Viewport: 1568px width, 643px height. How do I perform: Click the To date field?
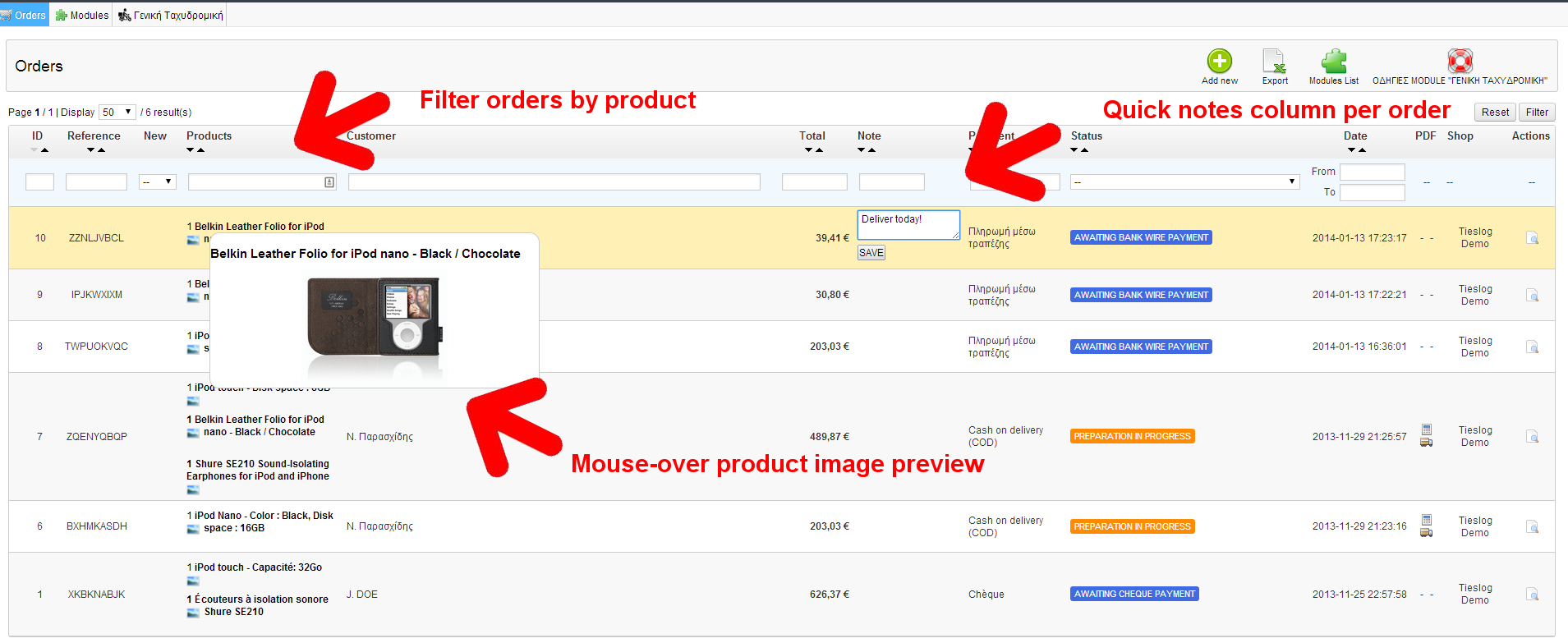[1373, 192]
